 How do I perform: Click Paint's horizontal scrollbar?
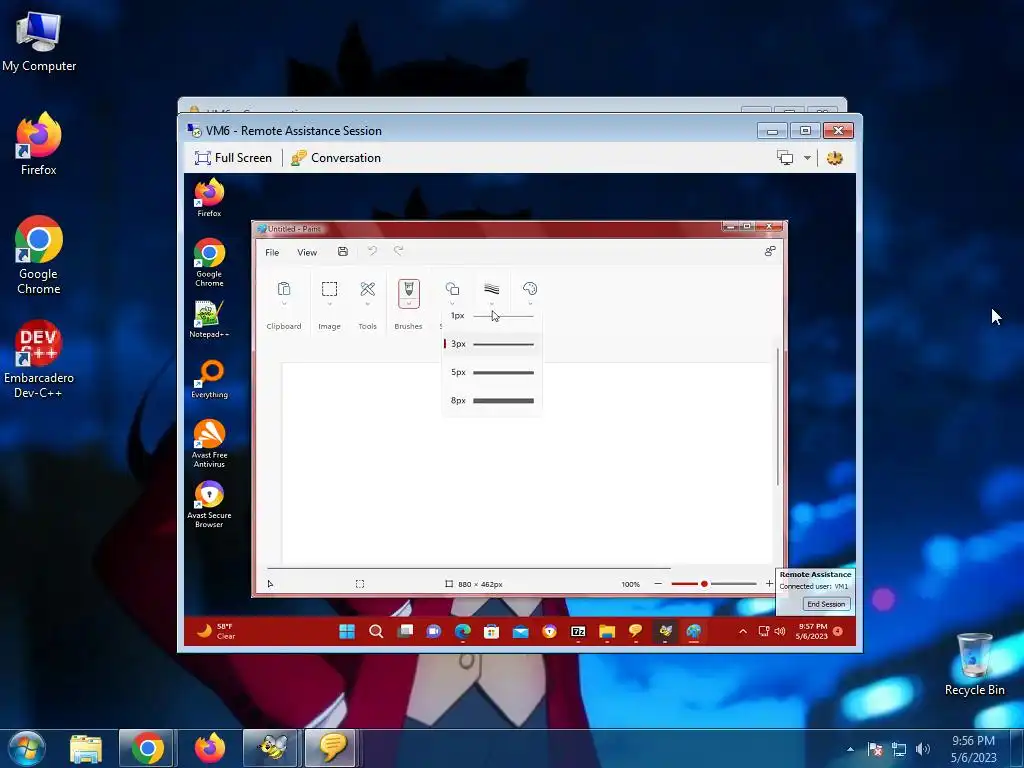coord(469,568)
